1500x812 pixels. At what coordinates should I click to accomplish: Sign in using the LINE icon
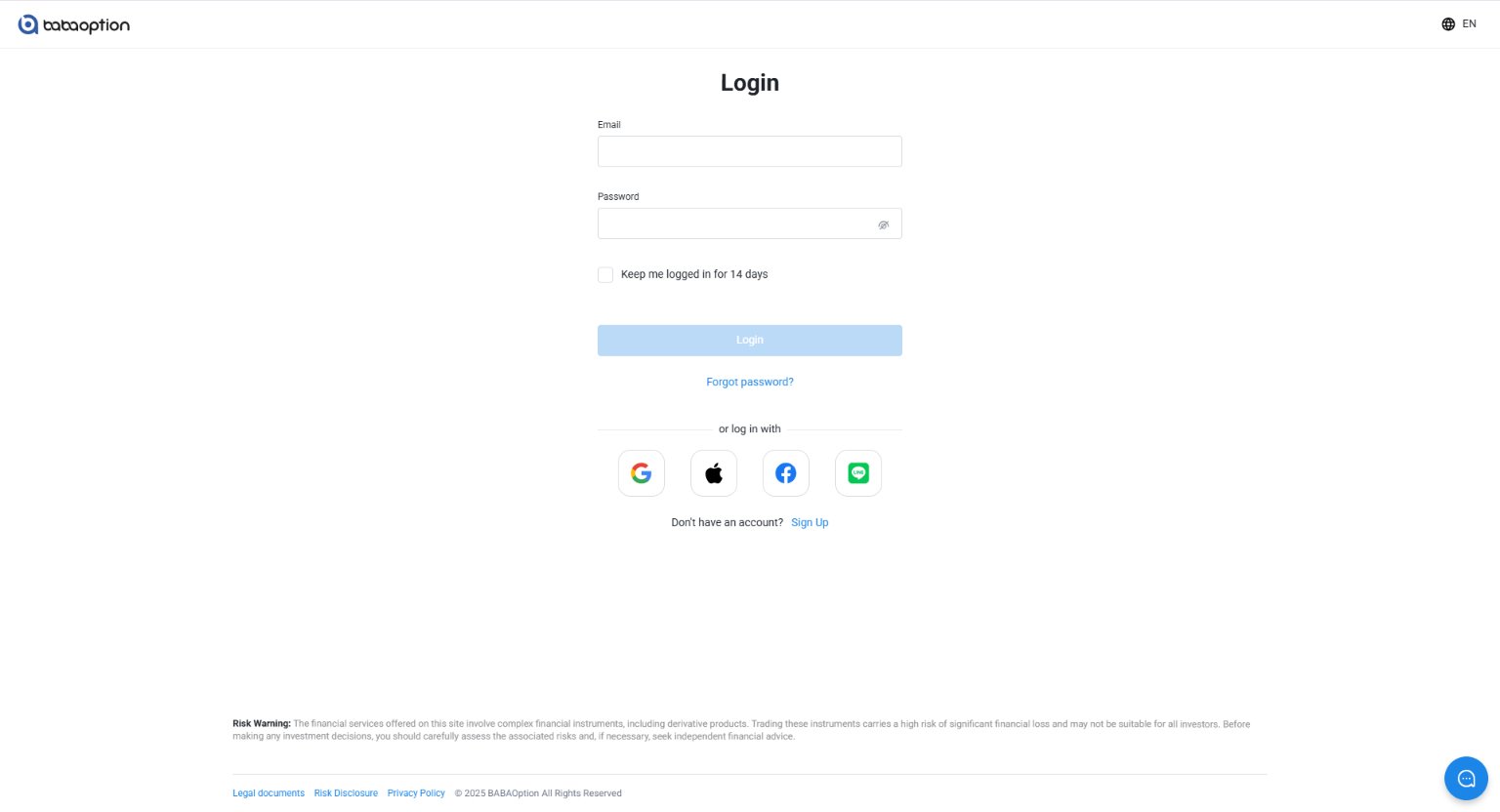858,473
